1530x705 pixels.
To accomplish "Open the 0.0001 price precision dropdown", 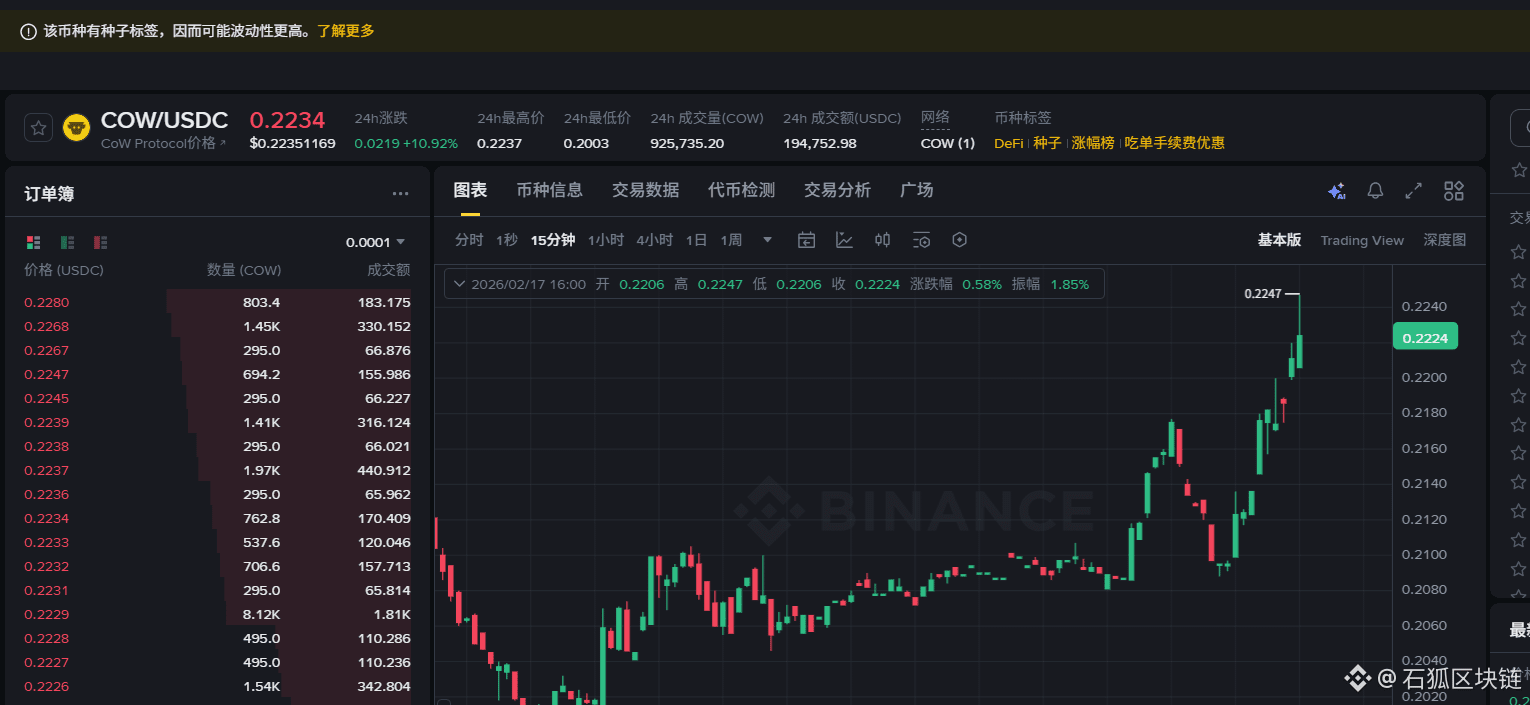I will point(376,242).
